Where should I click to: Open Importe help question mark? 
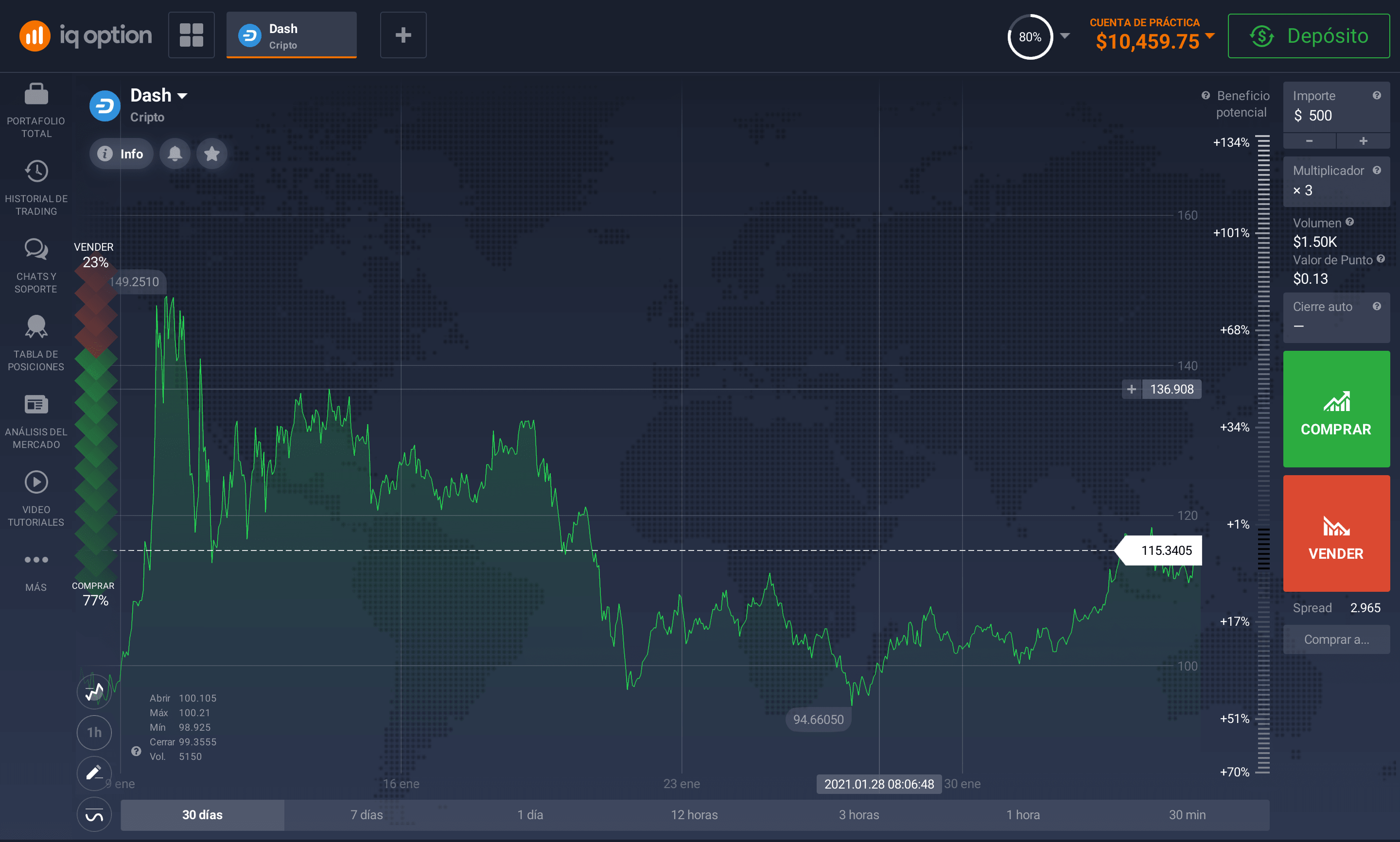click(x=1377, y=95)
